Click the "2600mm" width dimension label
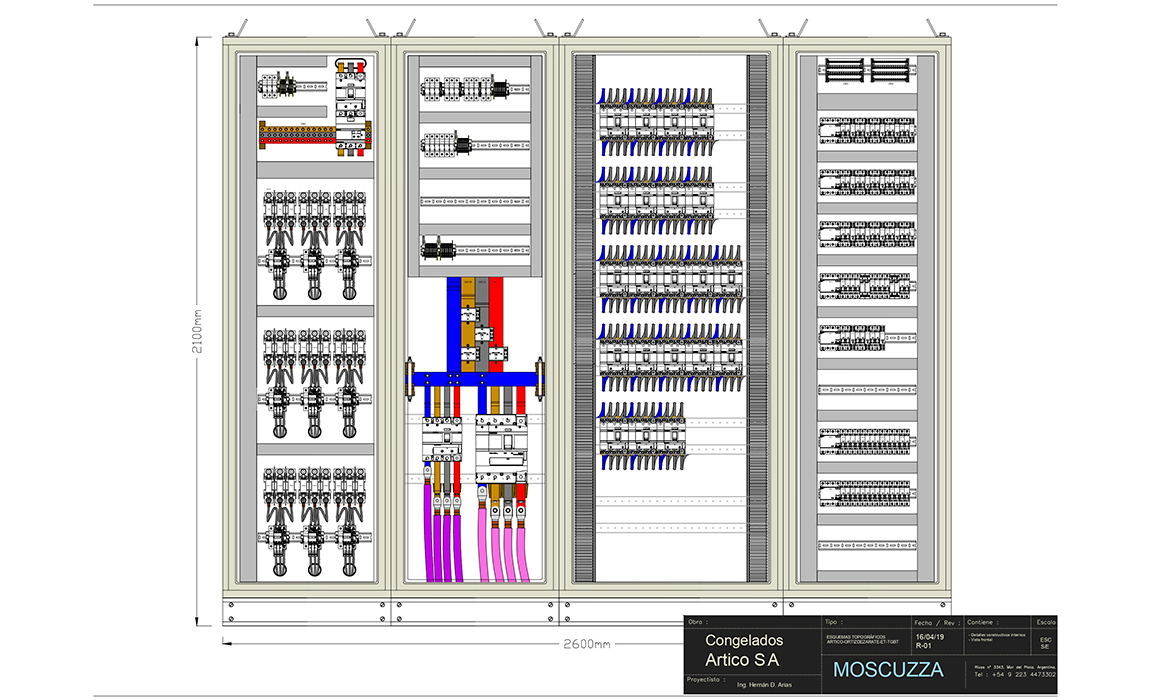Screen dimensions: 1150x700 click(x=587, y=644)
